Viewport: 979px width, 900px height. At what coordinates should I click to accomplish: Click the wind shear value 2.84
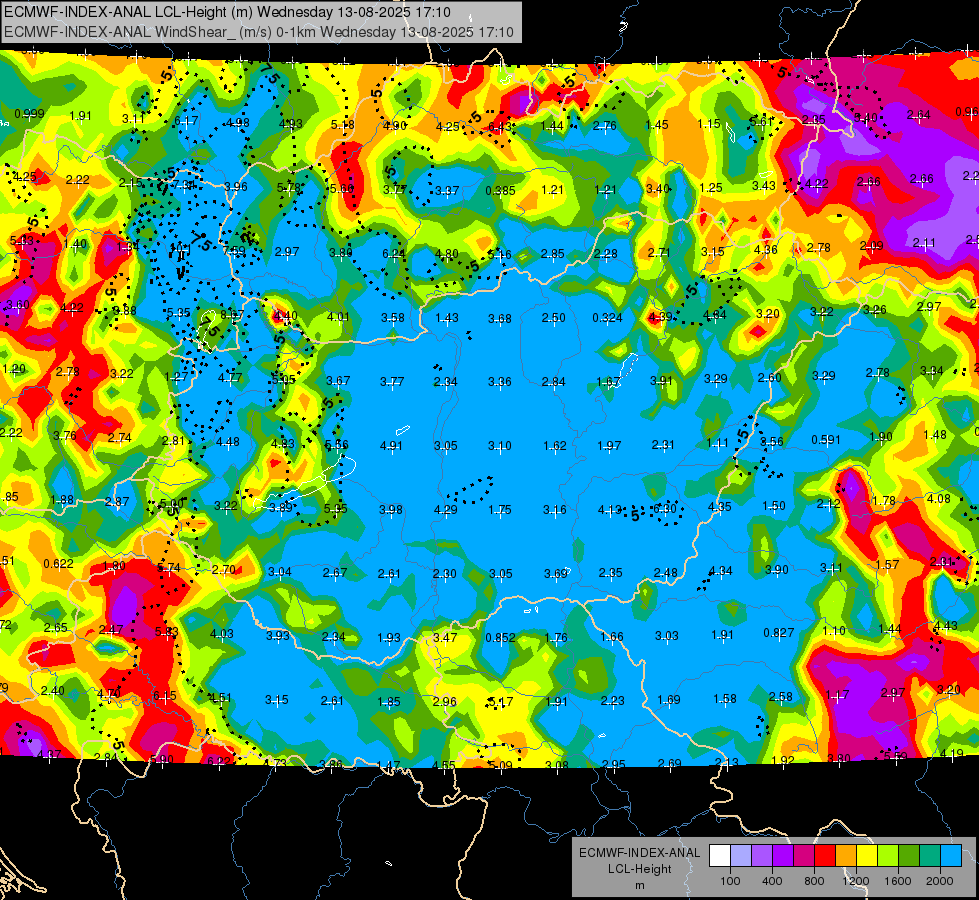(554, 382)
